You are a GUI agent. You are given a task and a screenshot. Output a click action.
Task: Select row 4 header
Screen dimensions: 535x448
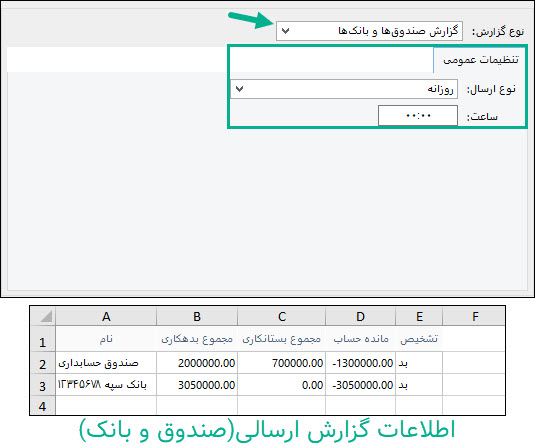coord(43,405)
